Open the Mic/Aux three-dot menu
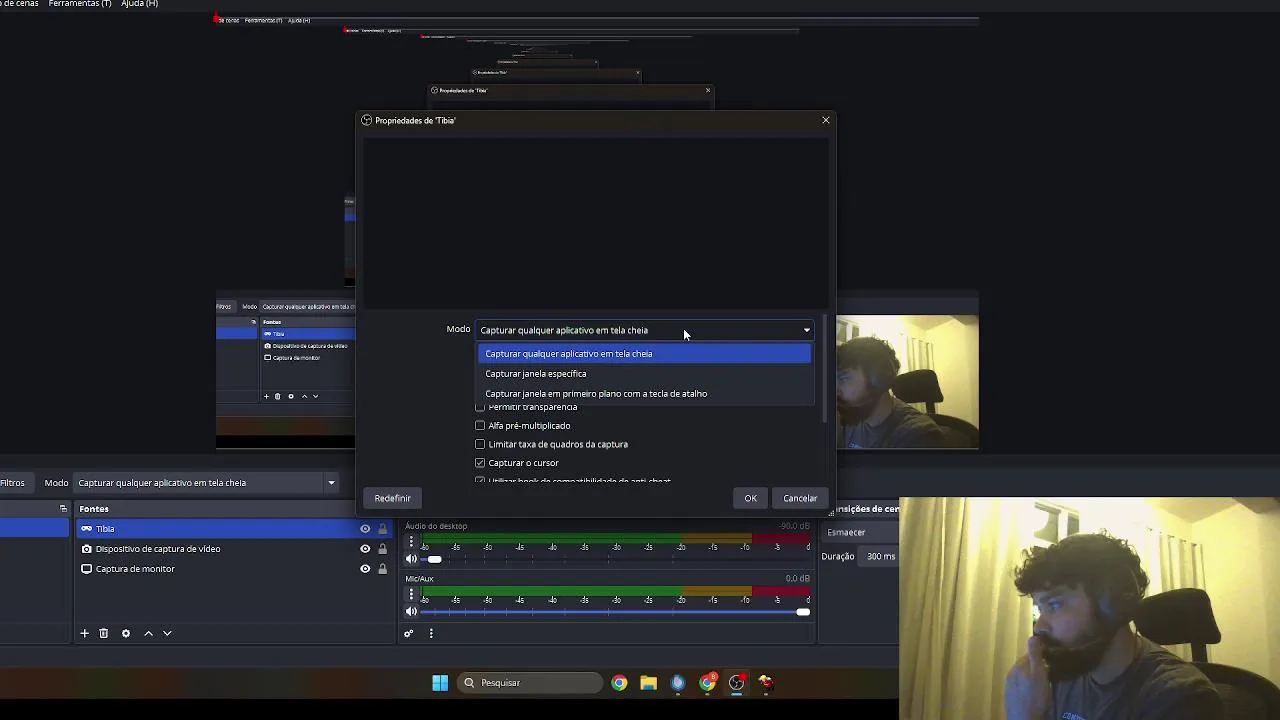The width and height of the screenshot is (1280, 720). (411, 594)
